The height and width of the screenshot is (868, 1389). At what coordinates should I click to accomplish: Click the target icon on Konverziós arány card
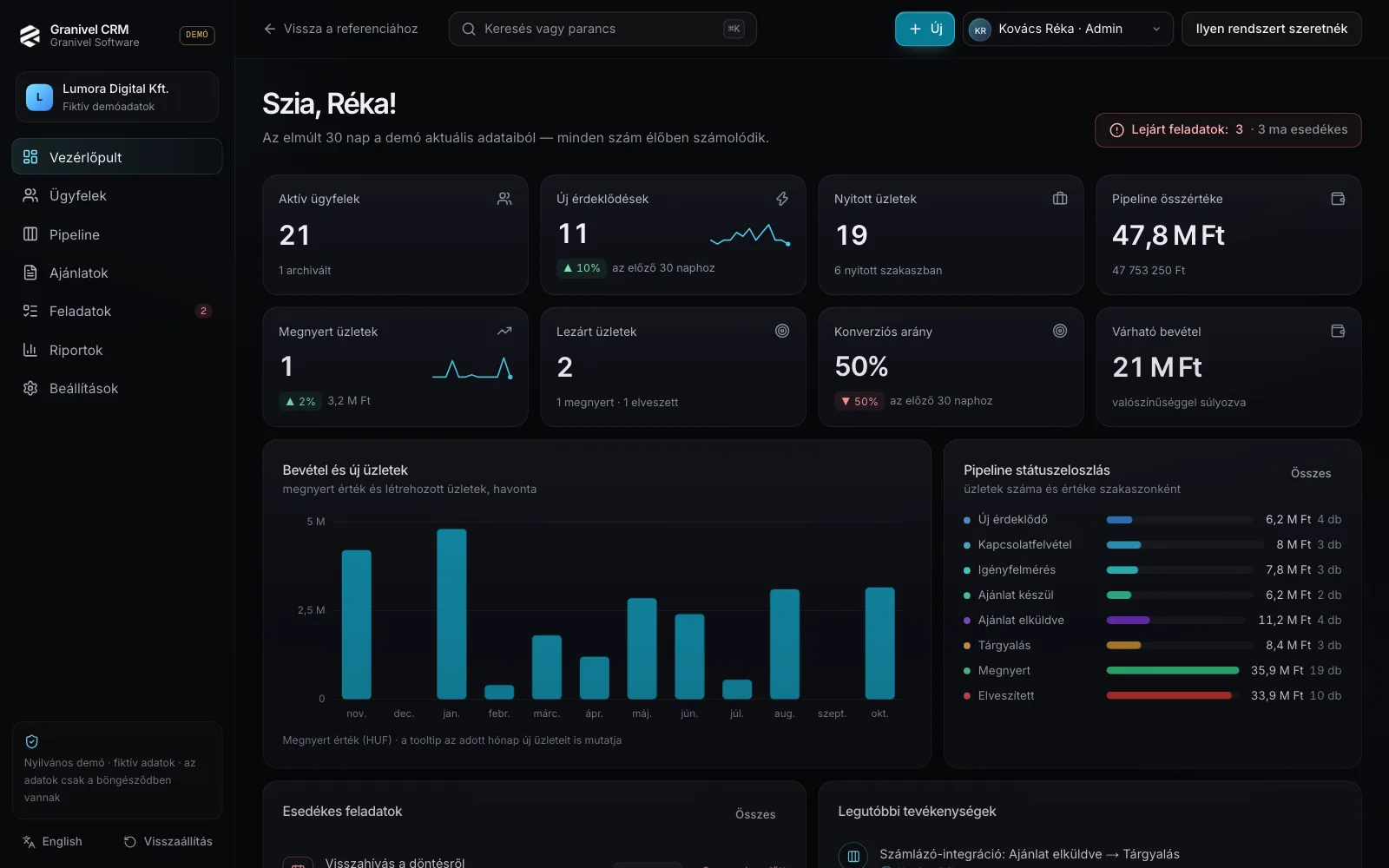[1060, 331]
